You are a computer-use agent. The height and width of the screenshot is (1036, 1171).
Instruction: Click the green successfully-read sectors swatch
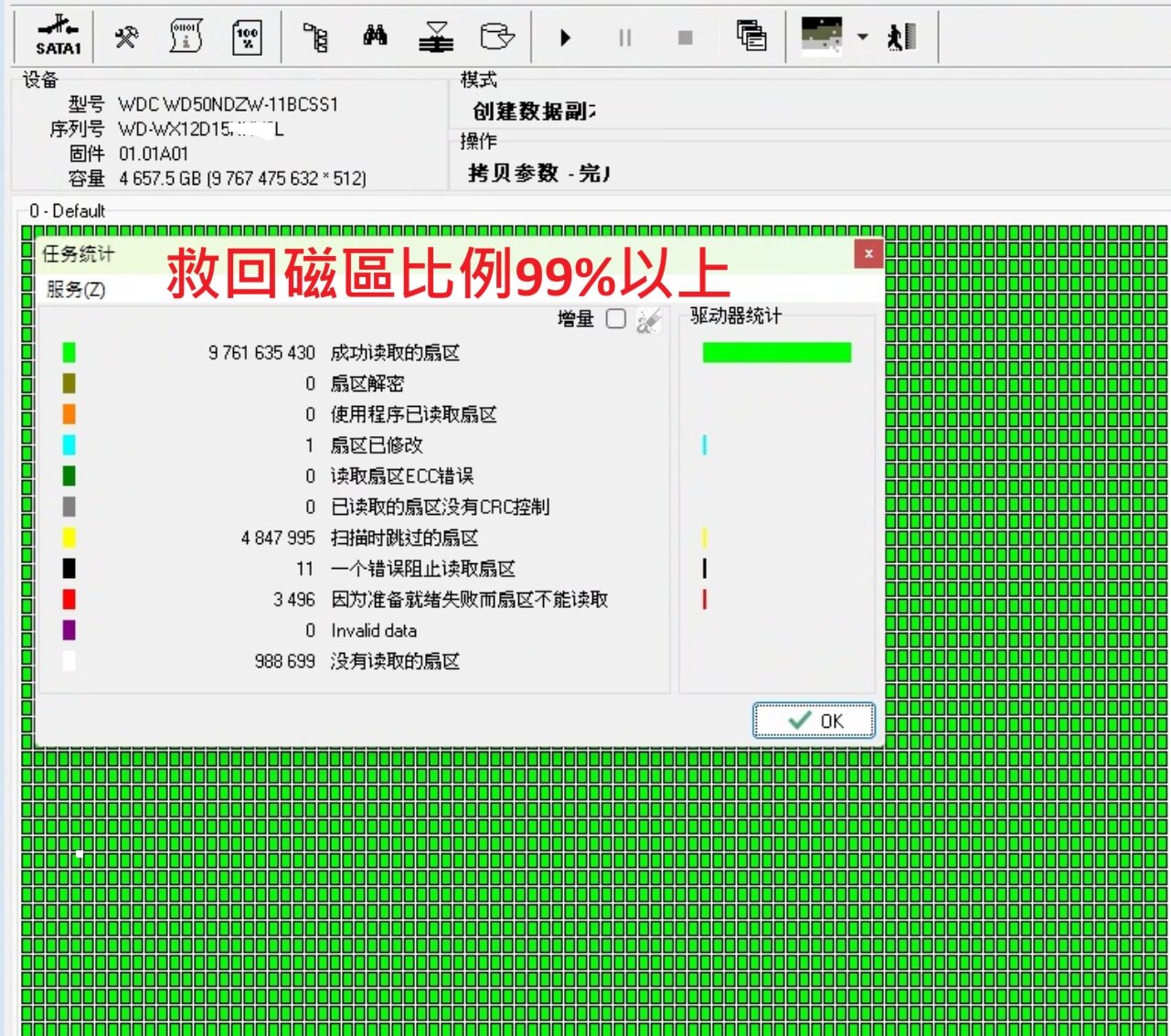(x=69, y=353)
